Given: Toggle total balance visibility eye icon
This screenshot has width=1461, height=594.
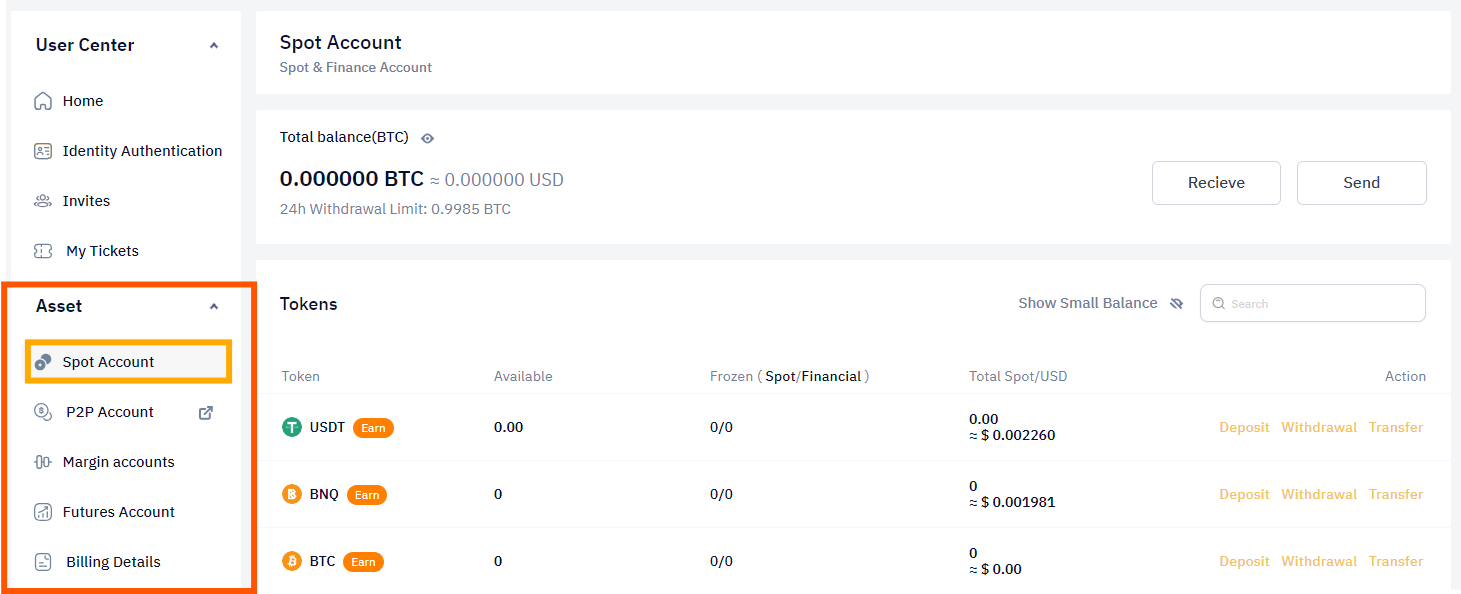Looking at the screenshot, I should point(427,138).
